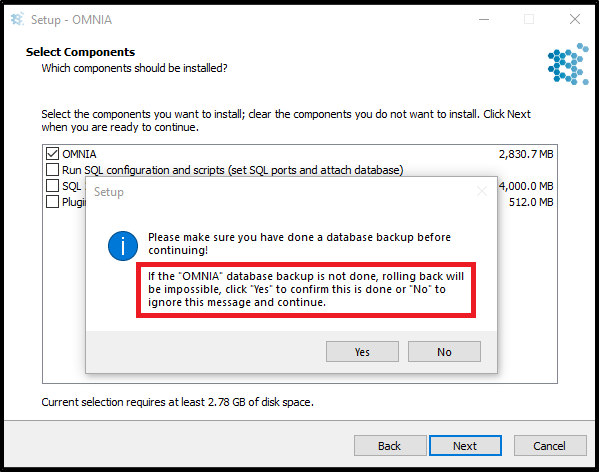Tick the SQL component checkbox

click(52, 186)
